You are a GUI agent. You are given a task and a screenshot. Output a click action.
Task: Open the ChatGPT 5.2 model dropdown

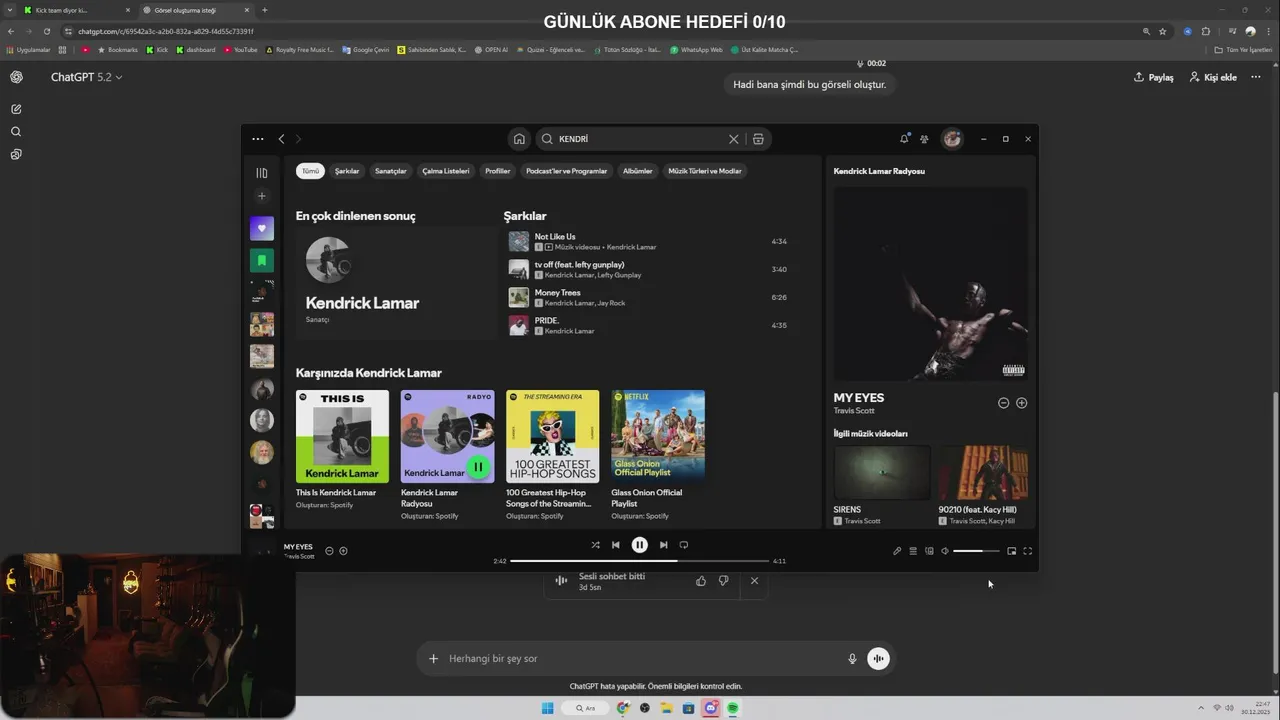87,77
